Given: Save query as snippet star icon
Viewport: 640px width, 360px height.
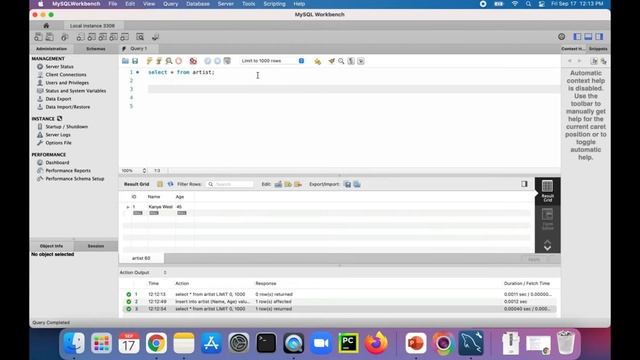Looking at the screenshot, I should 317,61.
